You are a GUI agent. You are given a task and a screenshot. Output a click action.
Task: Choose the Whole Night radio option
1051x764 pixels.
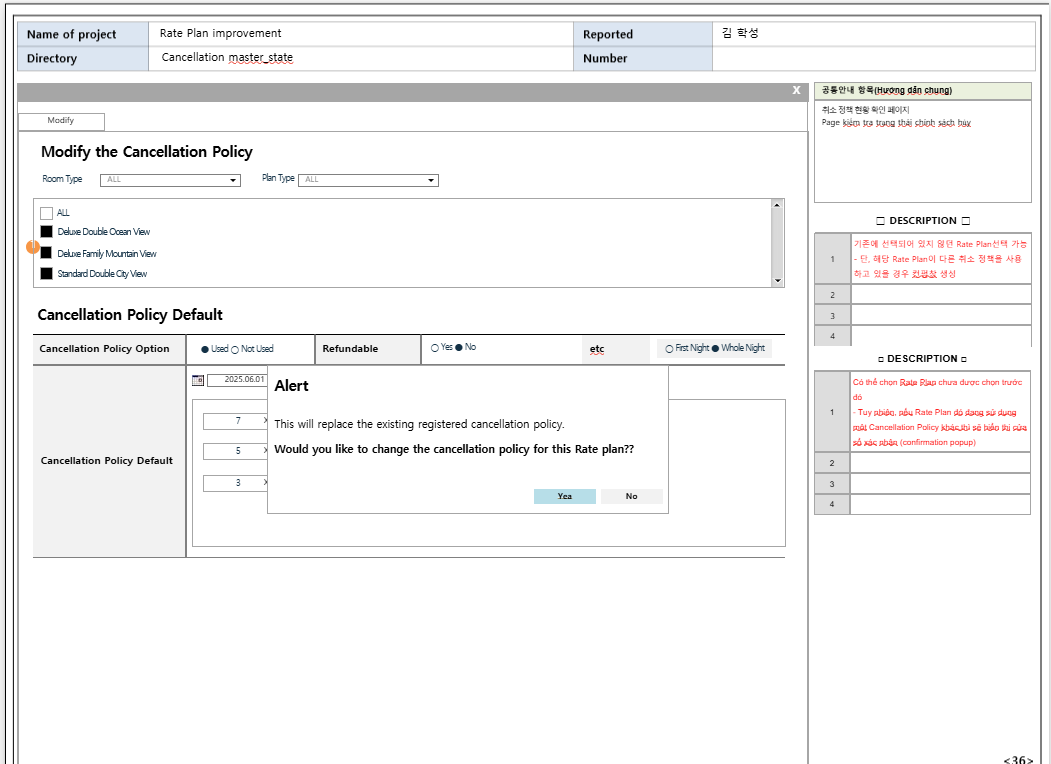coord(715,349)
